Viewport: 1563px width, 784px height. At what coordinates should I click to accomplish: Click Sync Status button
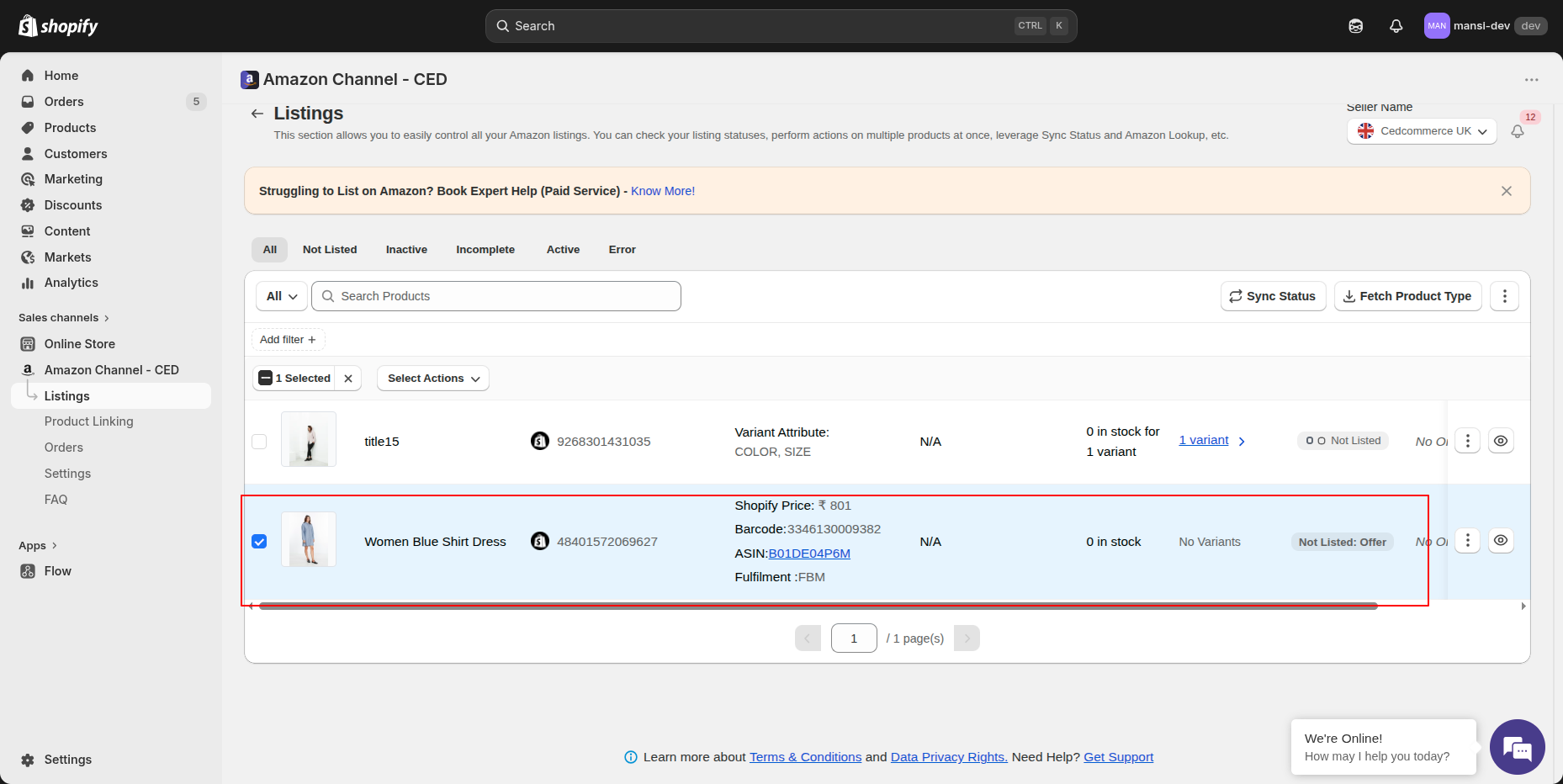click(1273, 296)
